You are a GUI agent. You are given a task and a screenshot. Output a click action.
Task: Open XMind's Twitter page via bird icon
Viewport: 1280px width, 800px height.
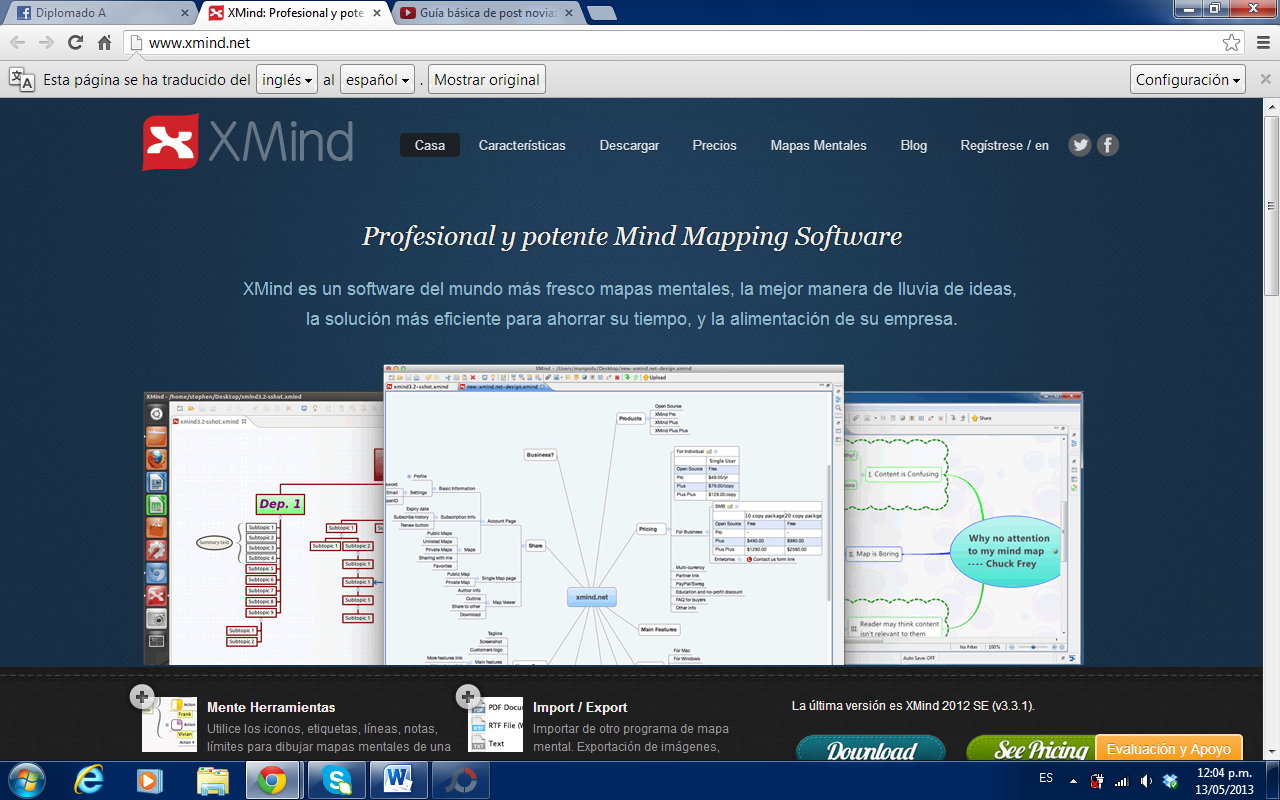(x=1079, y=144)
